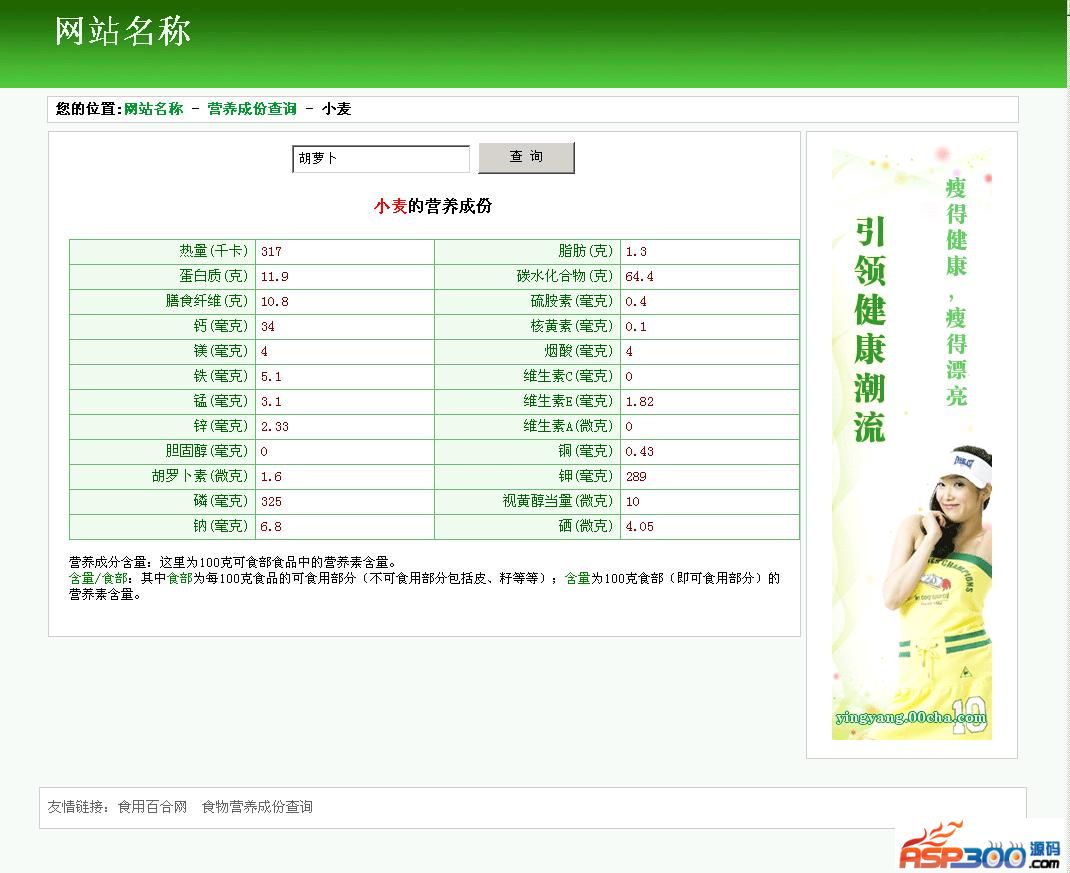Image resolution: width=1070 pixels, height=873 pixels.
Task: Select the 硫胺素(毫克) label cell
Action: coord(527,301)
